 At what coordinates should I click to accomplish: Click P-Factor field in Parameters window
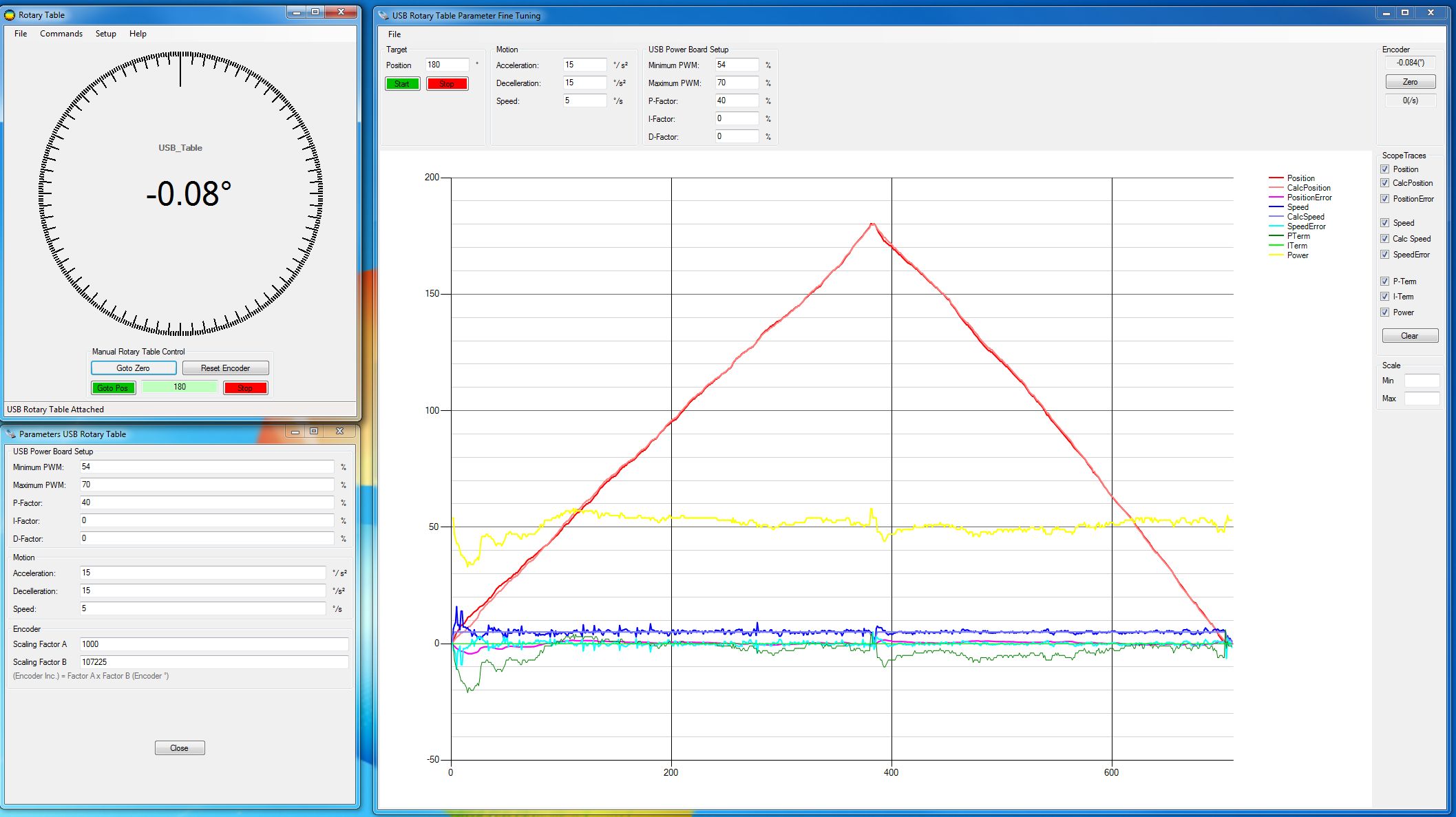coord(207,502)
